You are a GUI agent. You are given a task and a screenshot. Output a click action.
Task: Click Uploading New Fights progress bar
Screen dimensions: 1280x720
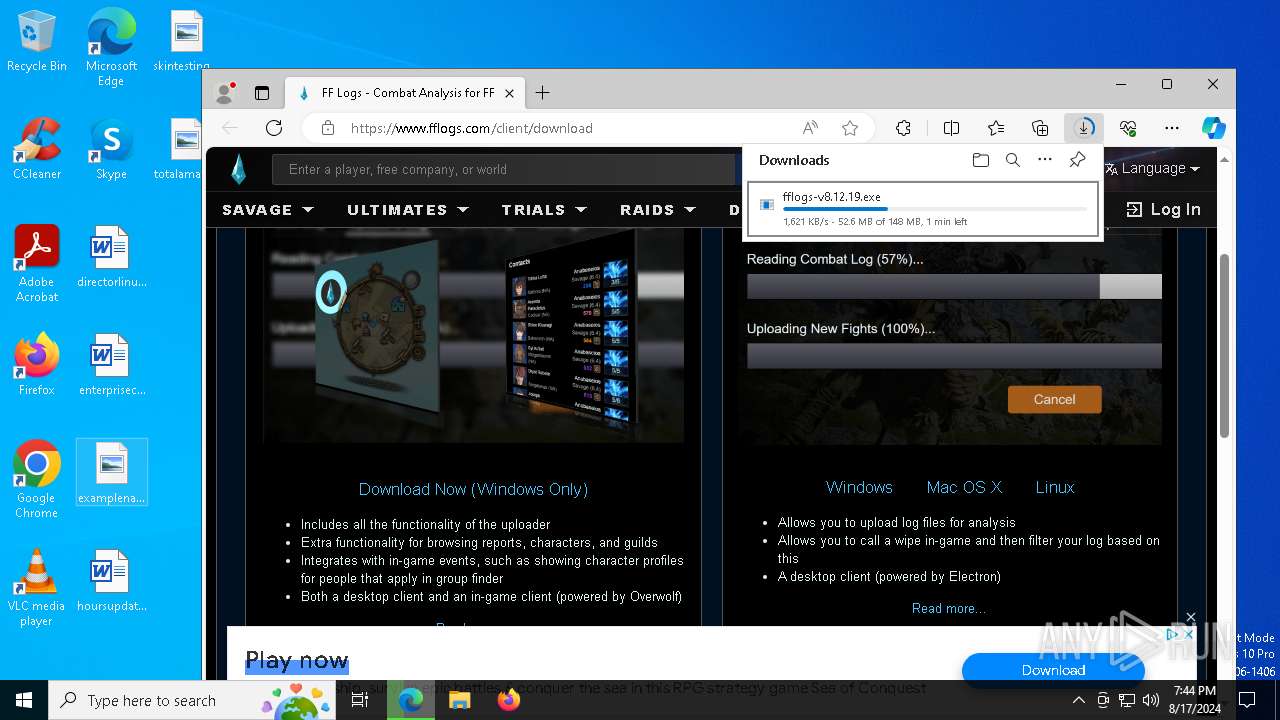click(954, 356)
